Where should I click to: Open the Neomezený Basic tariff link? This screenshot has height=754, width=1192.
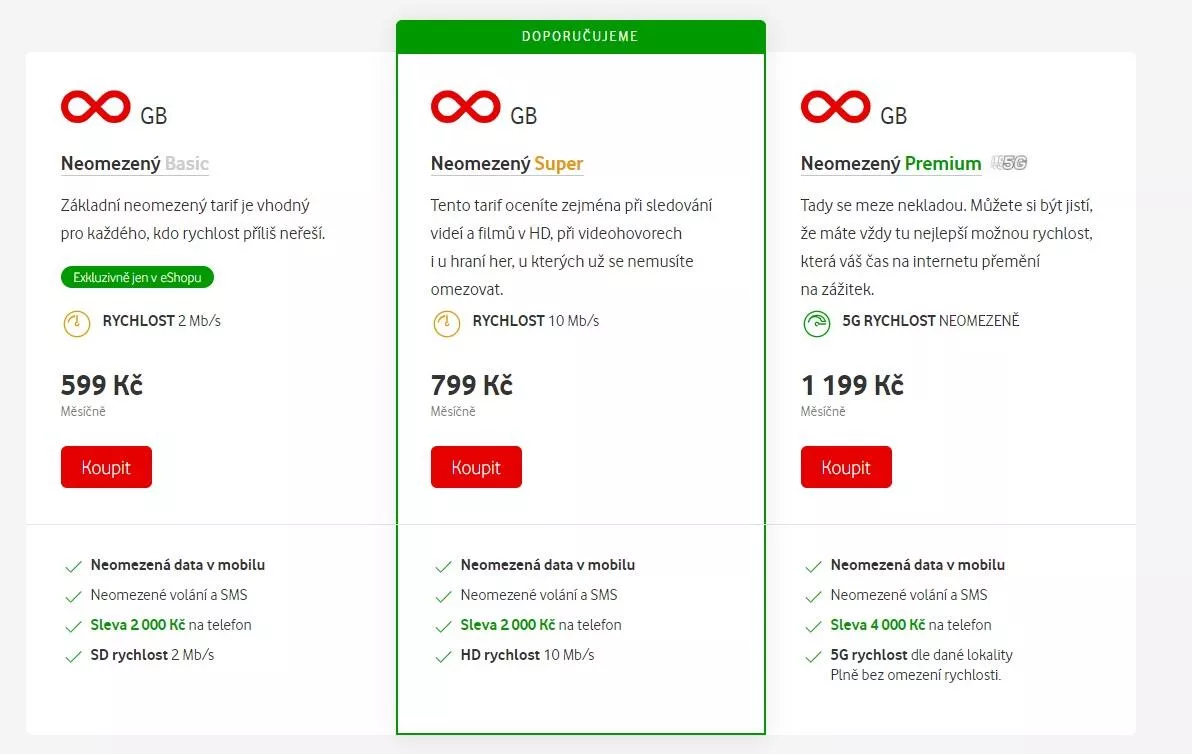[134, 163]
